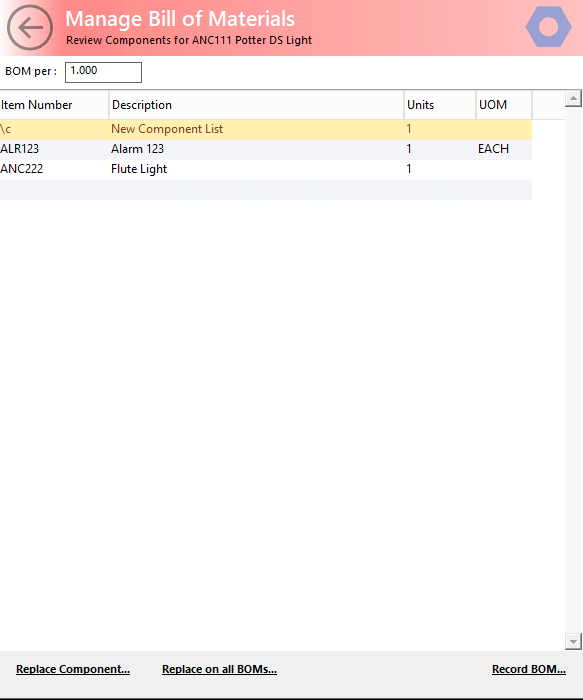Viewport: 583px width, 700px height.
Task: Select the New Component List row
Action: click(x=266, y=129)
